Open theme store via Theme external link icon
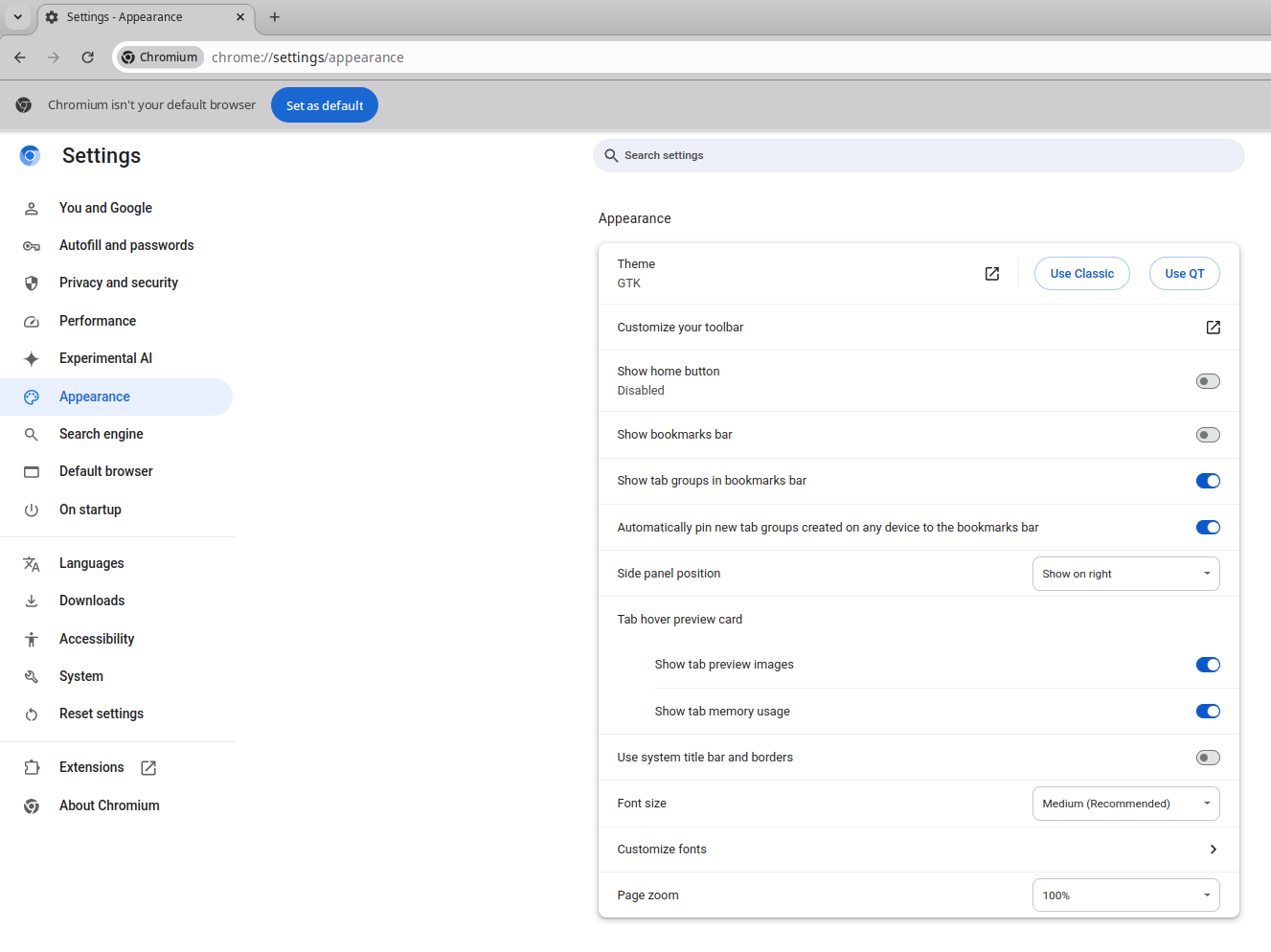The image size is (1271, 952). (x=992, y=274)
